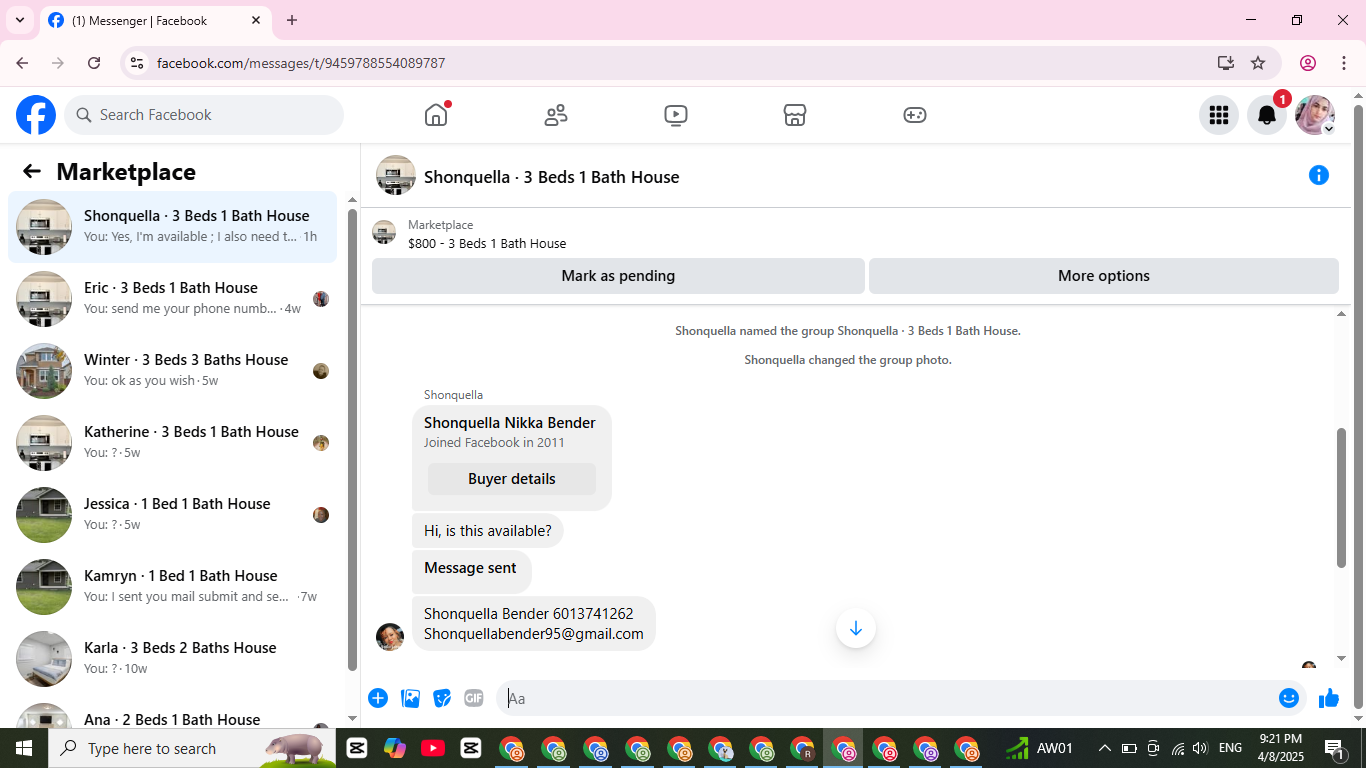Screen dimensions: 1366x768
Task: Go back with browser back arrow
Action: [22, 63]
